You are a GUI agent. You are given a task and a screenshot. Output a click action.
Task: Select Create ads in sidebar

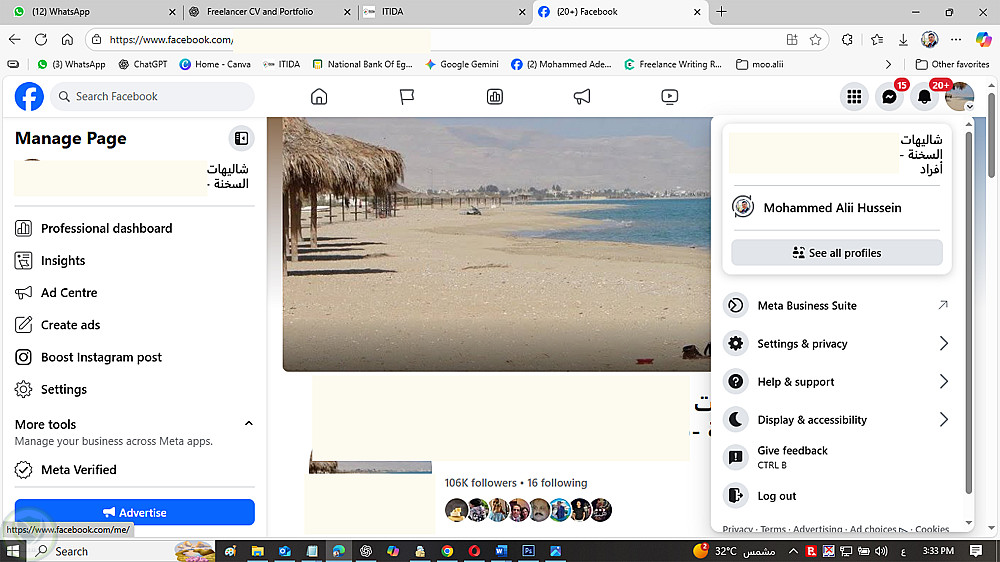[x=135, y=325]
